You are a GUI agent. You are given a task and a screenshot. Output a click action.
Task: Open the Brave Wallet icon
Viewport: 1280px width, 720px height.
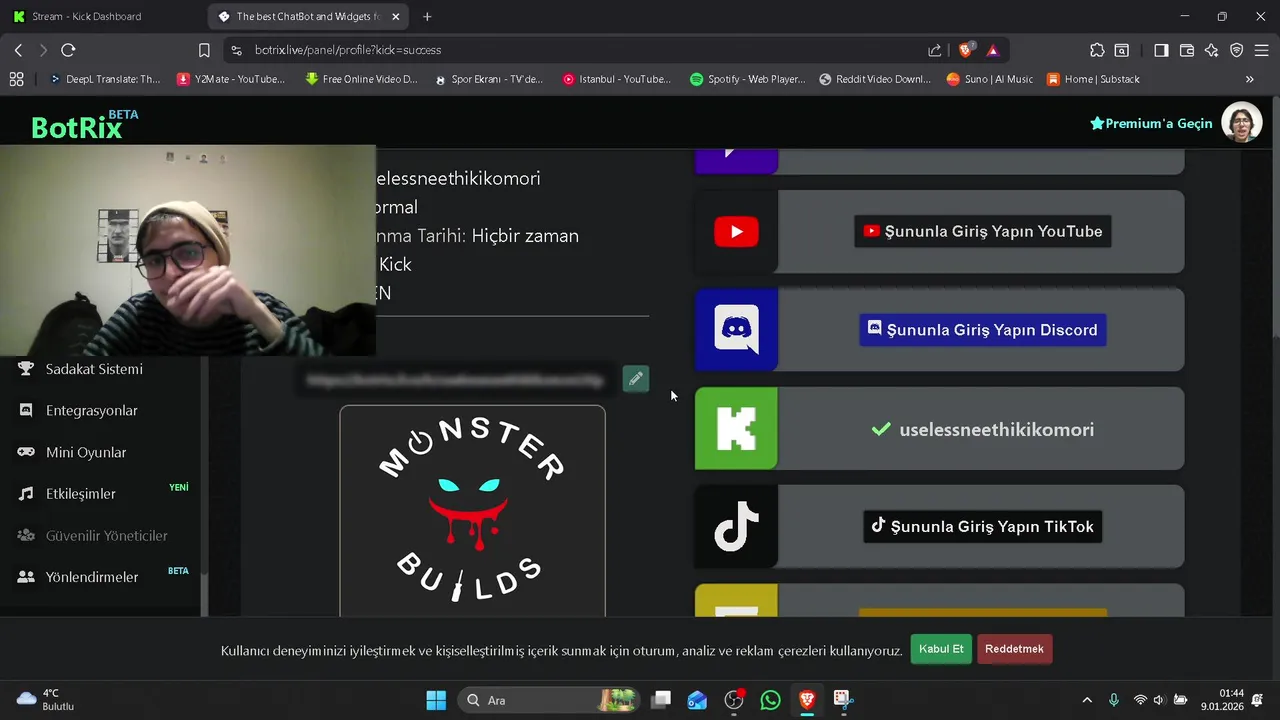pos(1187,50)
